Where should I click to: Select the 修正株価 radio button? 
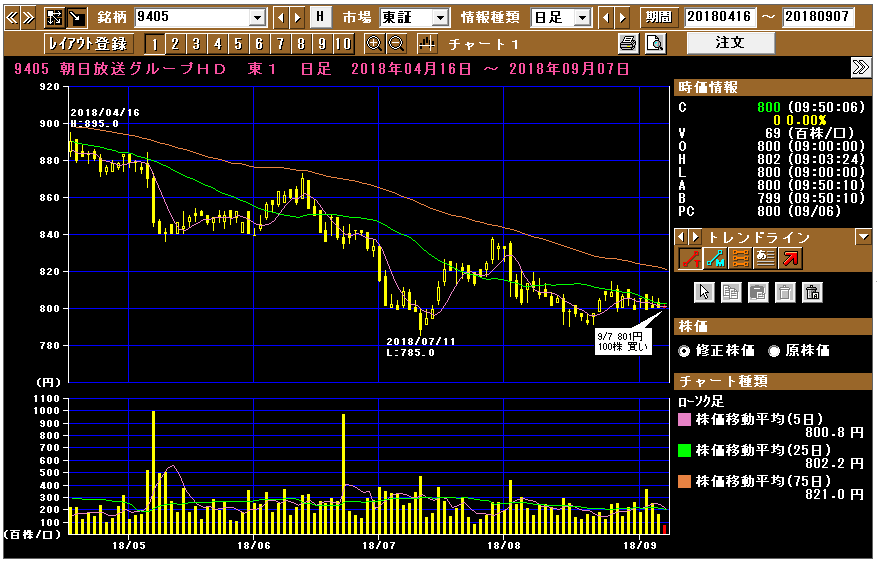pos(684,351)
